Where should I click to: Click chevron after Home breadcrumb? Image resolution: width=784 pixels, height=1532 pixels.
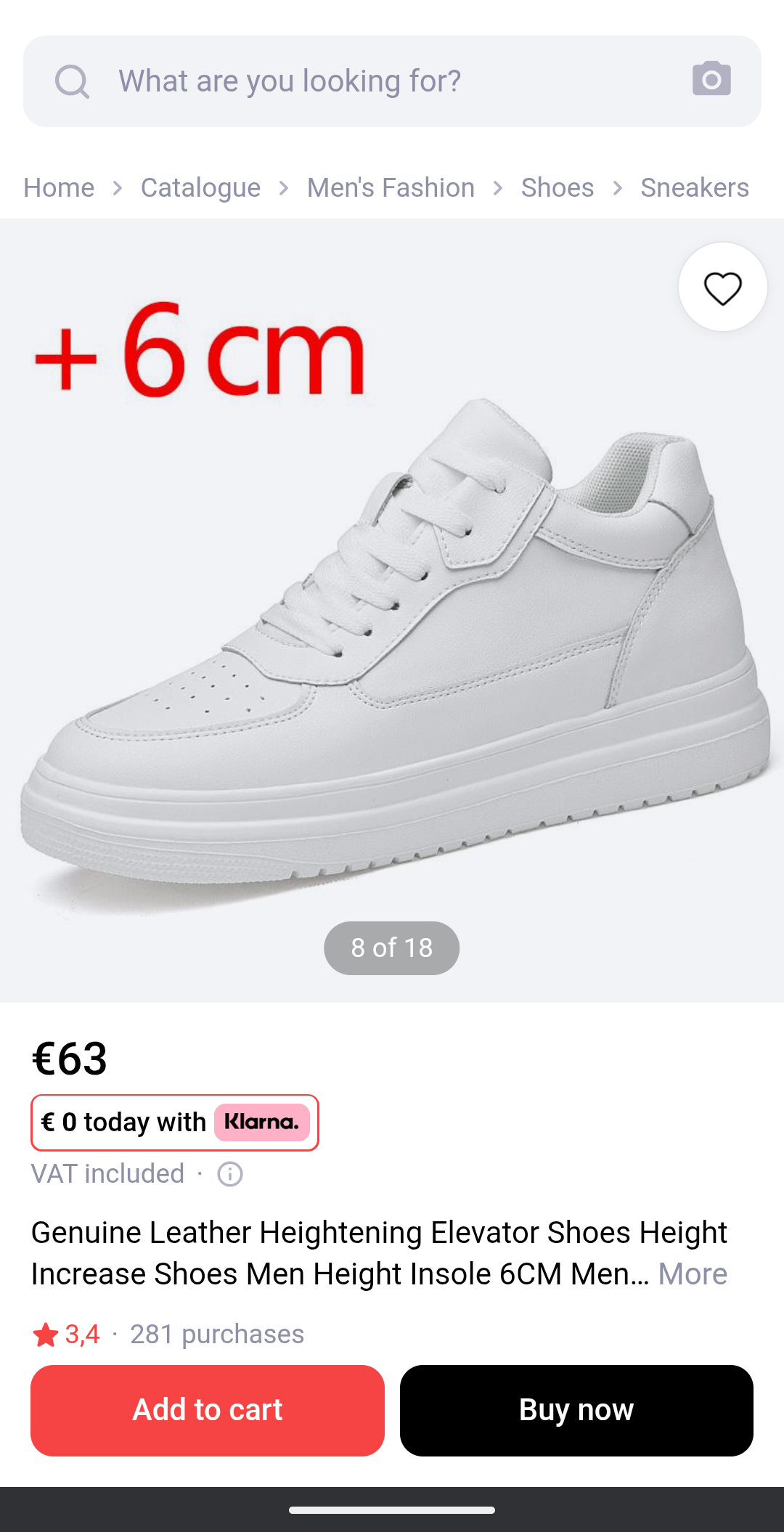point(118,188)
